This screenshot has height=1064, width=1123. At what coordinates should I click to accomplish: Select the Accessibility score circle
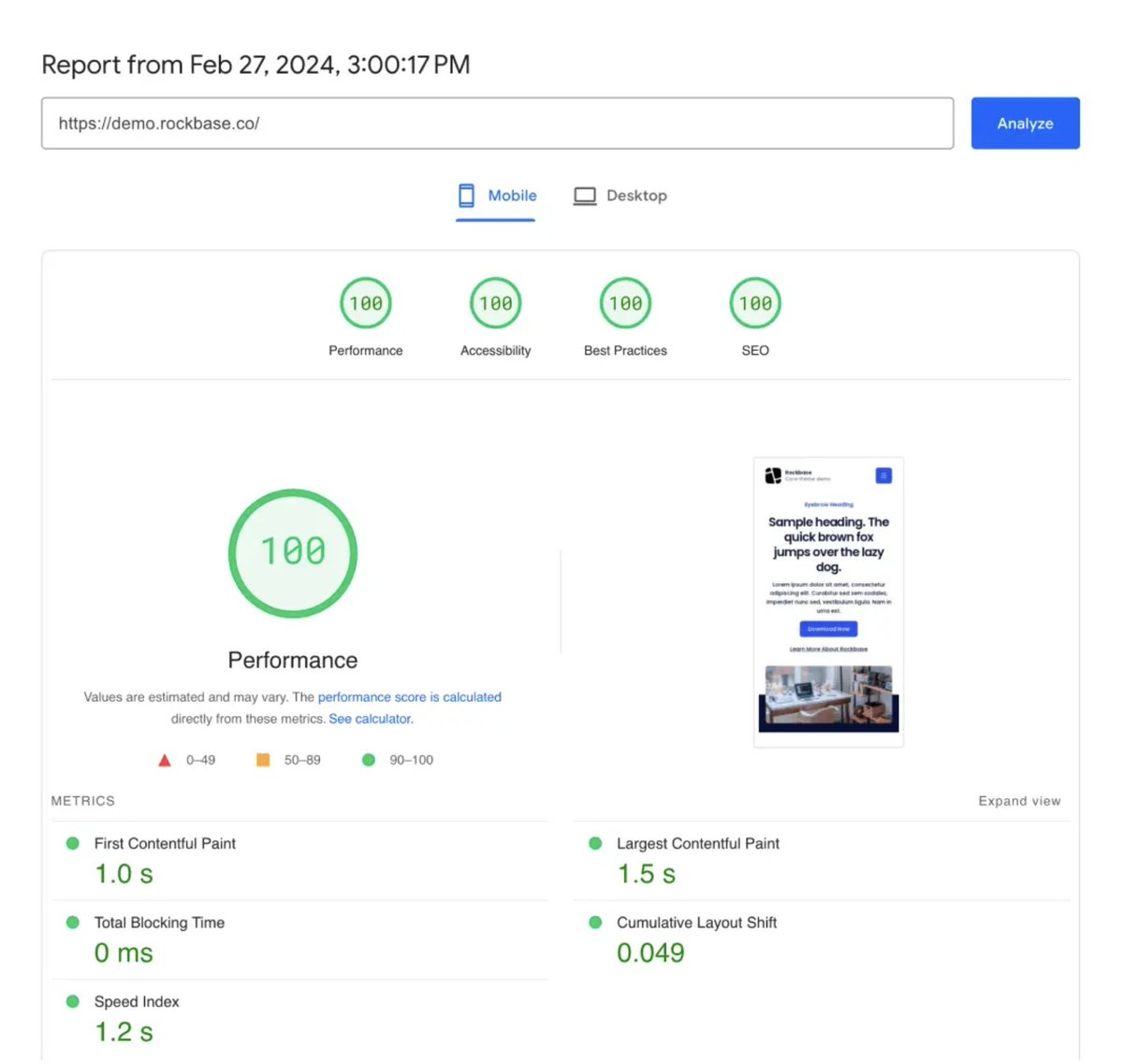tap(495, 302)
